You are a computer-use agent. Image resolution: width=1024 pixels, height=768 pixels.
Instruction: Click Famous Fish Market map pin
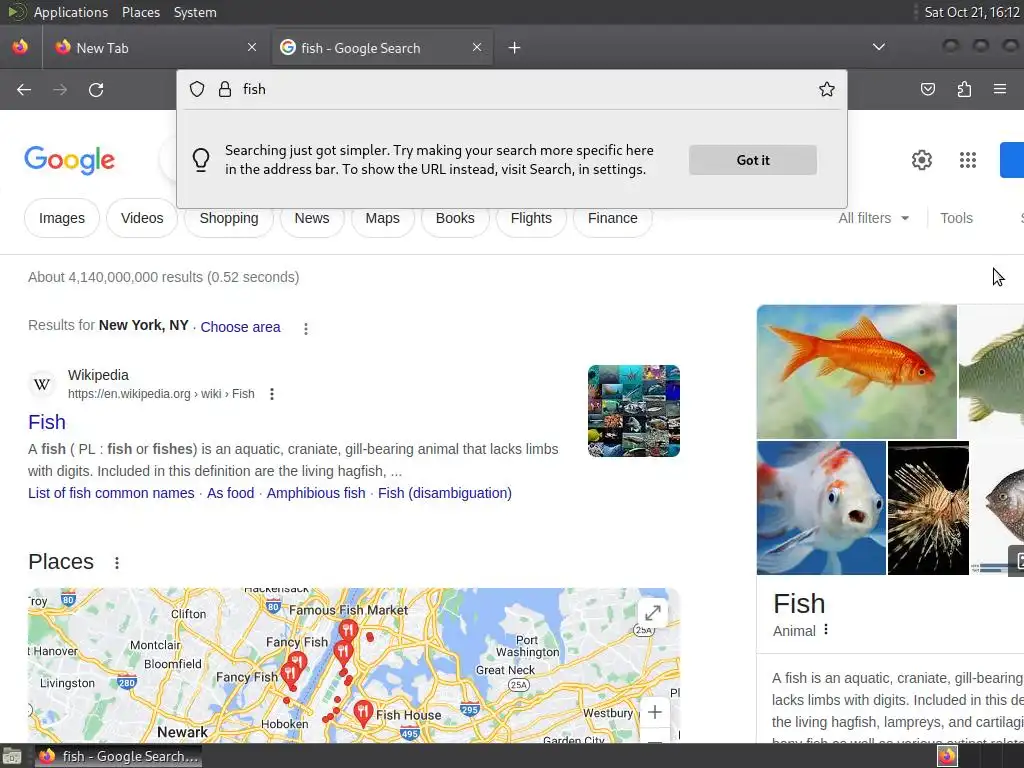tap(347, 631)
